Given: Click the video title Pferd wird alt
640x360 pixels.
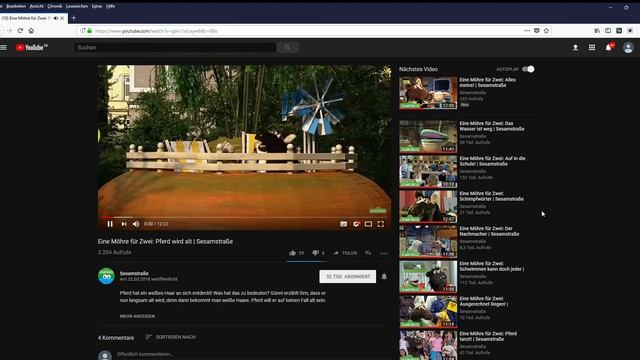Looking at the screenshot, I should (x=165, y=241).
